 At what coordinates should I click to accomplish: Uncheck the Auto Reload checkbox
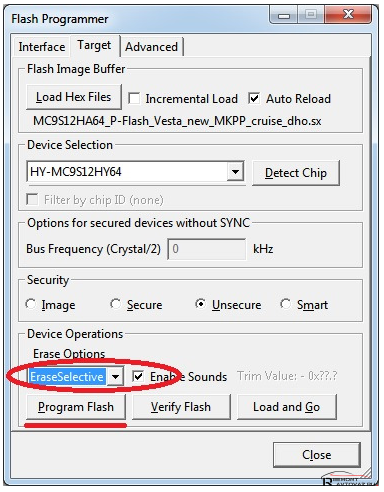click(x=254, y=98)
